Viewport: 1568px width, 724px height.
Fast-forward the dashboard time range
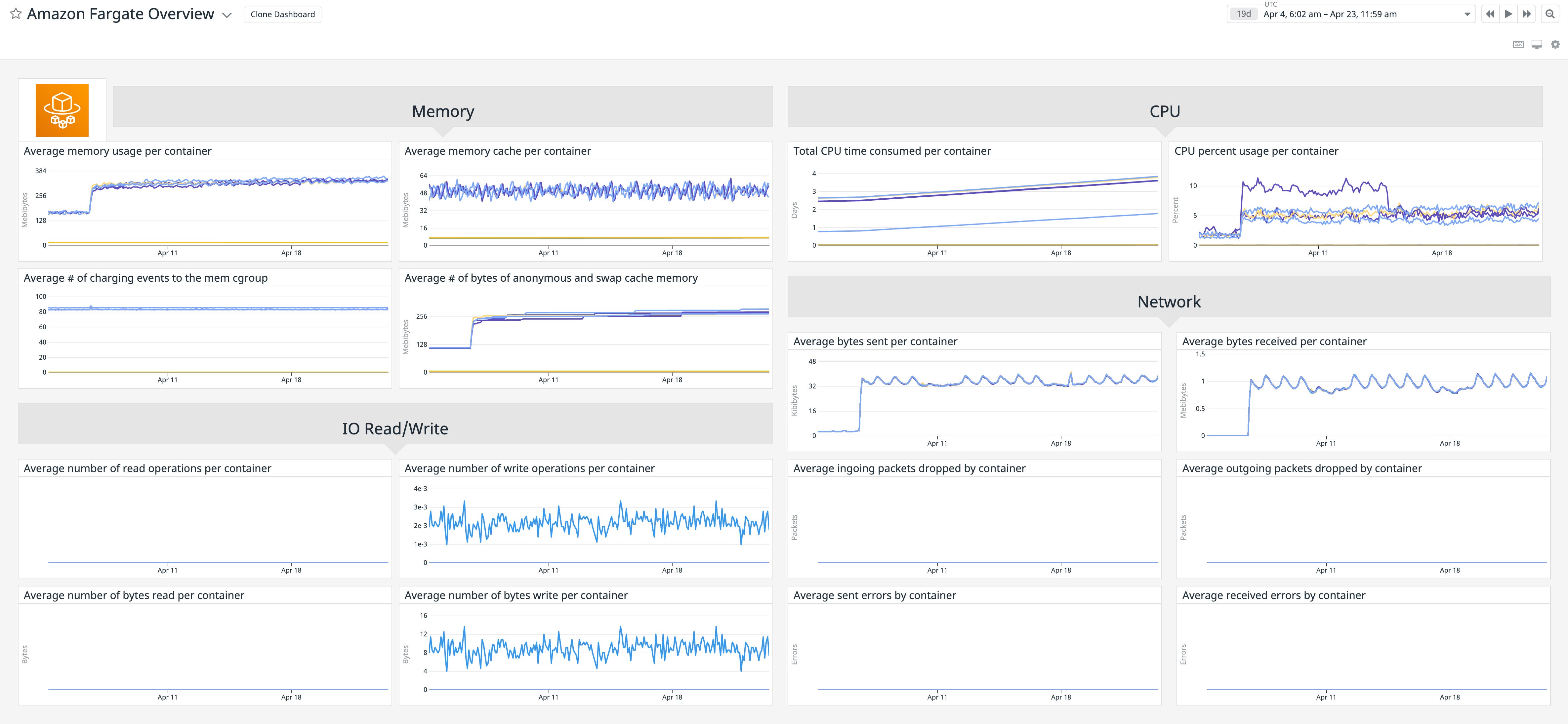click(1526, 13)
